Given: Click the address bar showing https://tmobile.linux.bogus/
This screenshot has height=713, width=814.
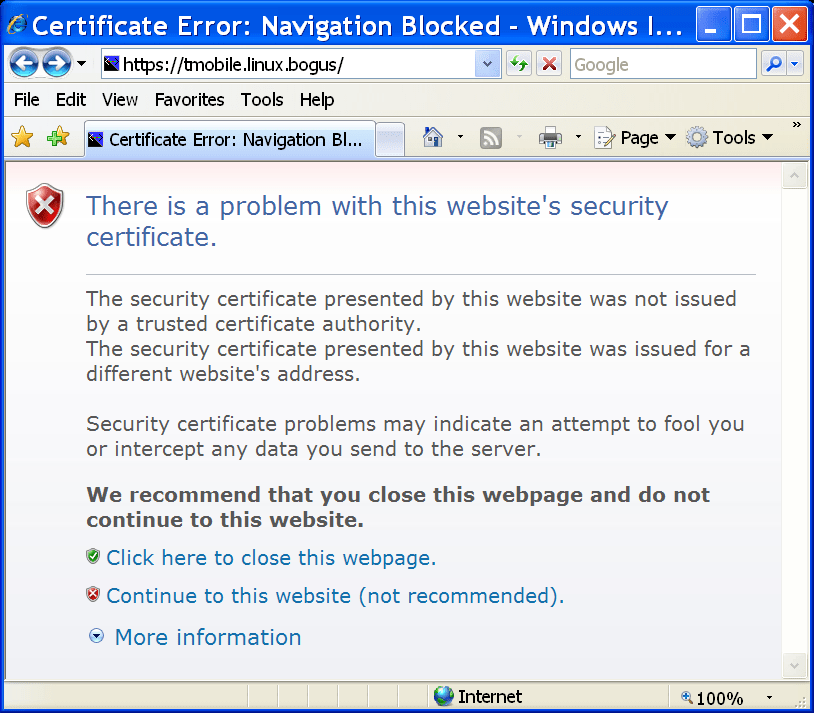Looking at the screenshot, I should [288, 64].
